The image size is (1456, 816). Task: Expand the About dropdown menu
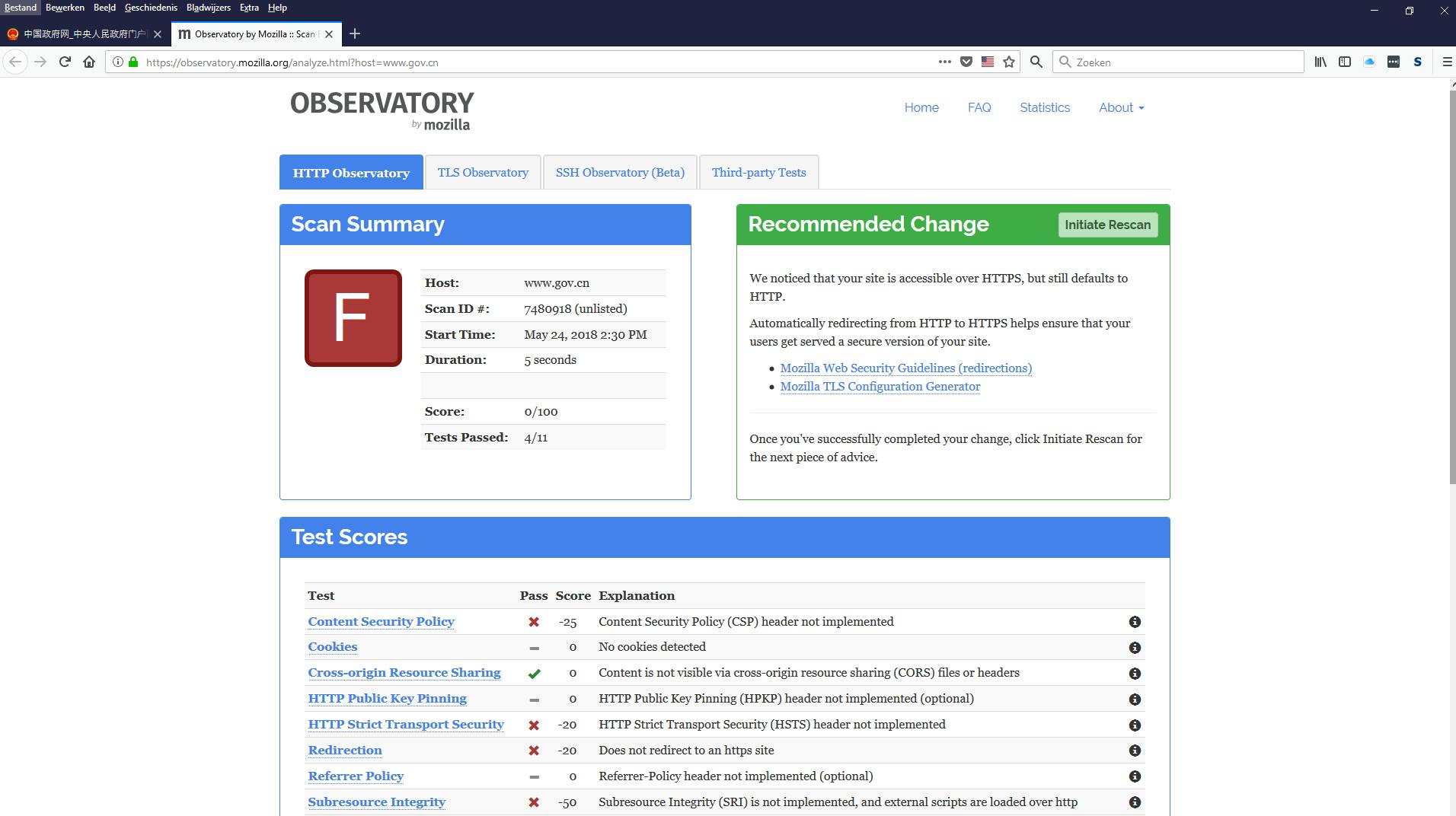1121,108
